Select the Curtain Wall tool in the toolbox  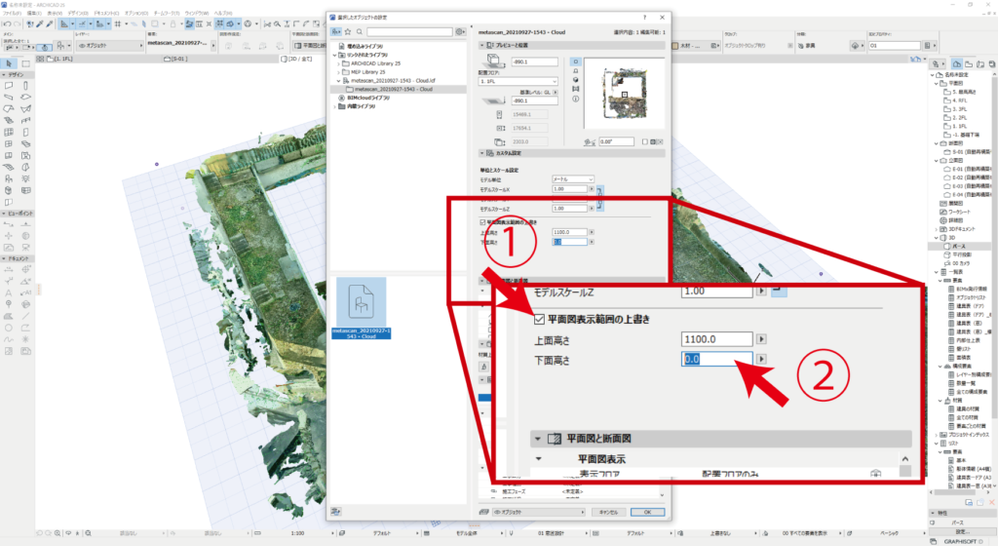tap(9, 132)
